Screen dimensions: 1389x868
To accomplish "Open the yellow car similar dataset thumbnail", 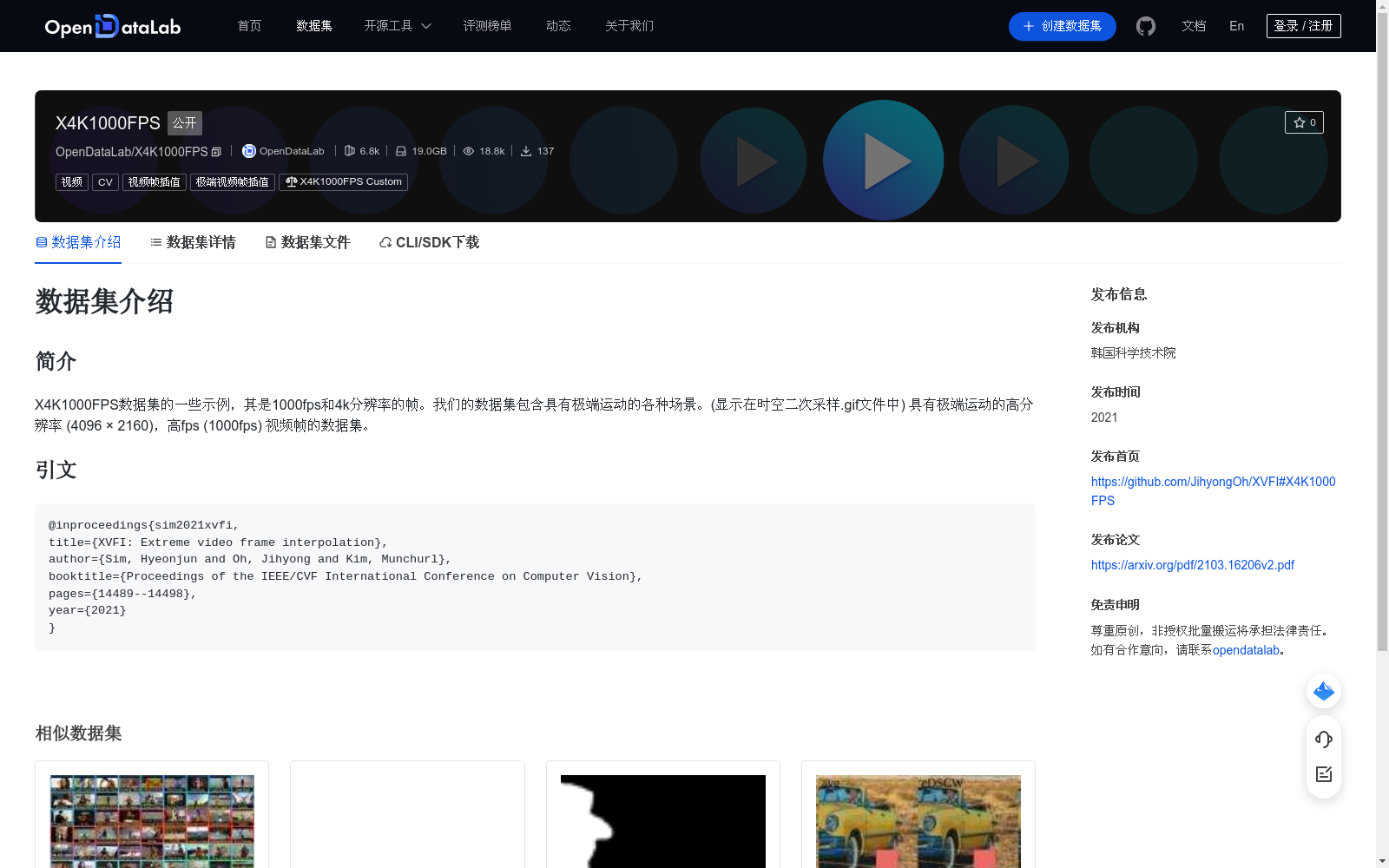I will (918, 821).
